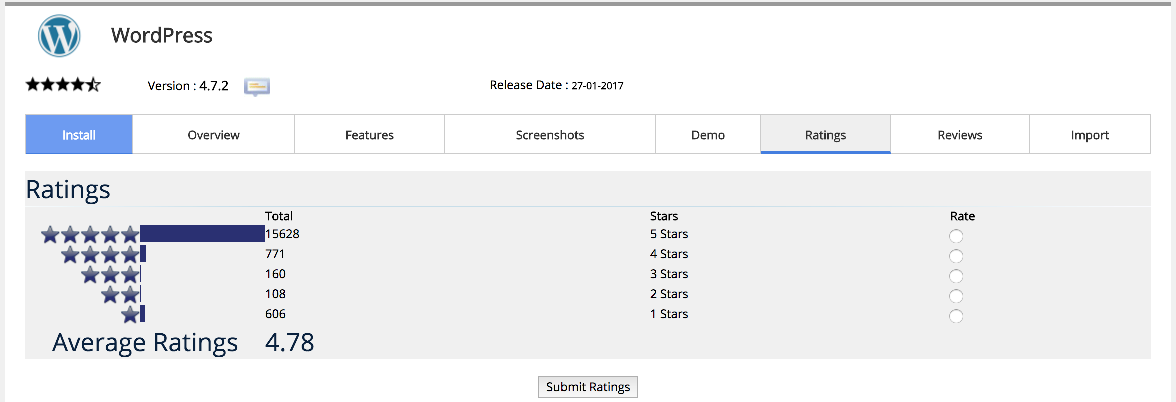Click the 15628 total count

point(283,234)
